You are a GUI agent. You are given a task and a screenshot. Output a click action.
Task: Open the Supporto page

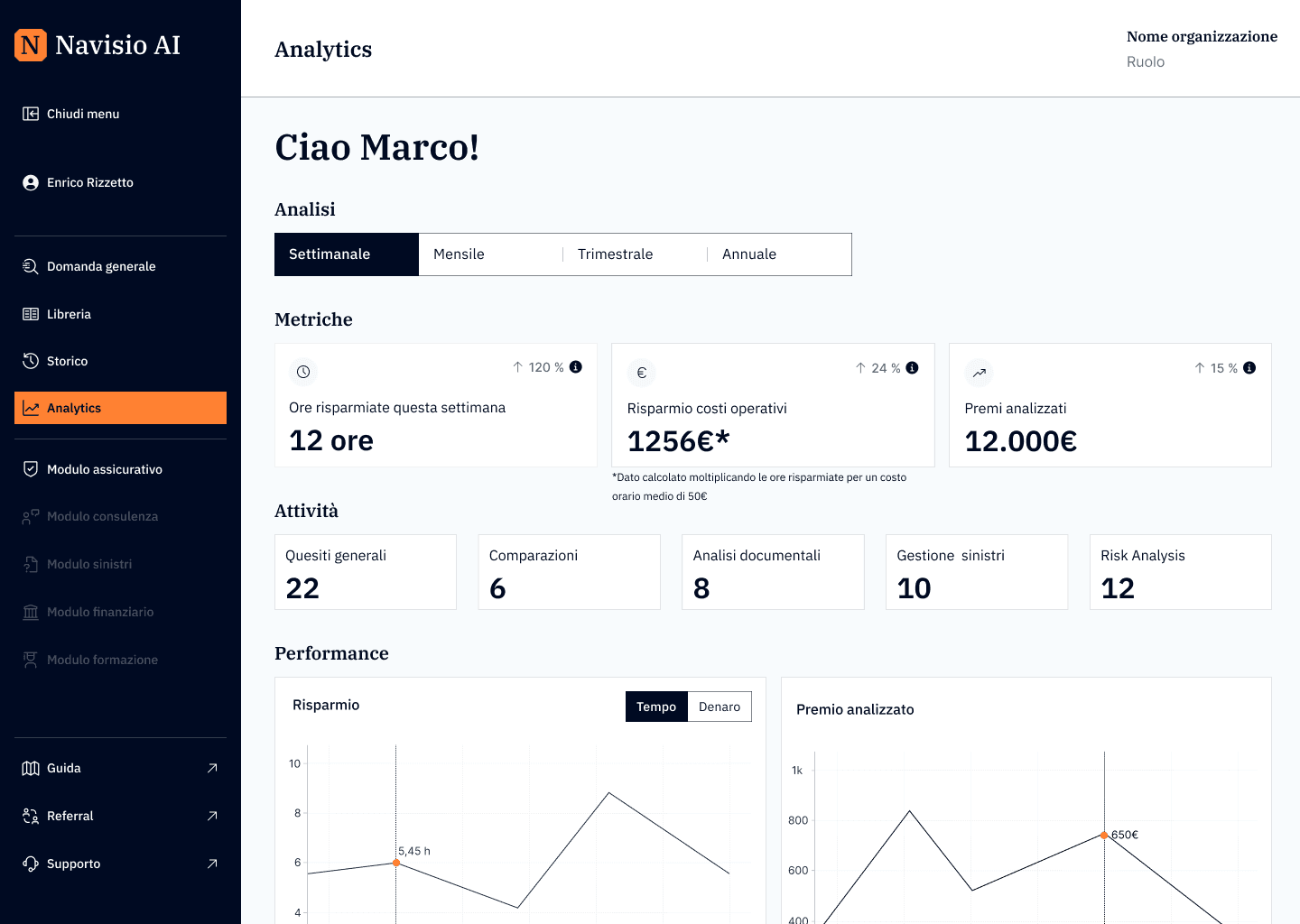coord(73,864)
